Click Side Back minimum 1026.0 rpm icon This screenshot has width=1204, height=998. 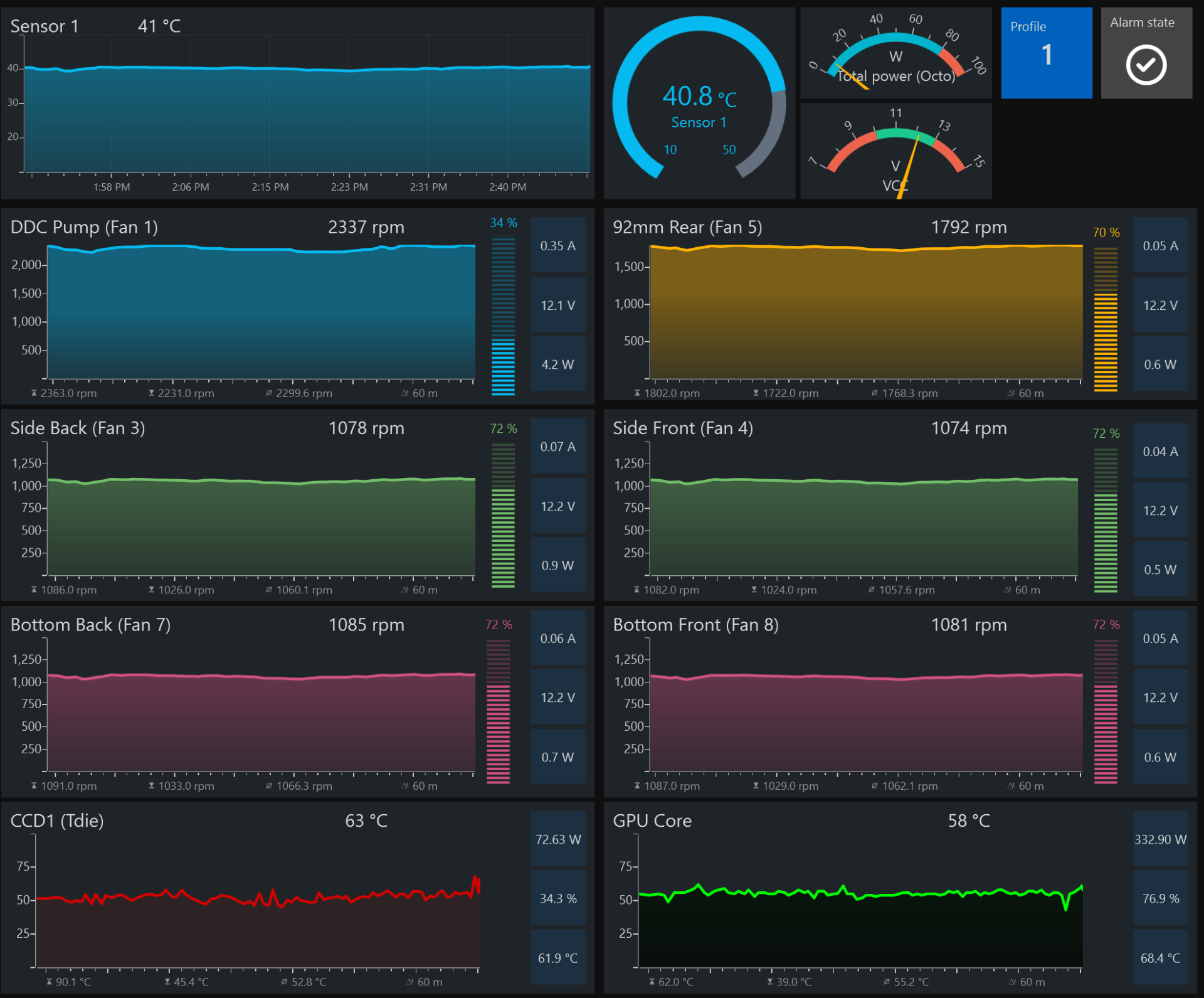click(x=152, y=590)
